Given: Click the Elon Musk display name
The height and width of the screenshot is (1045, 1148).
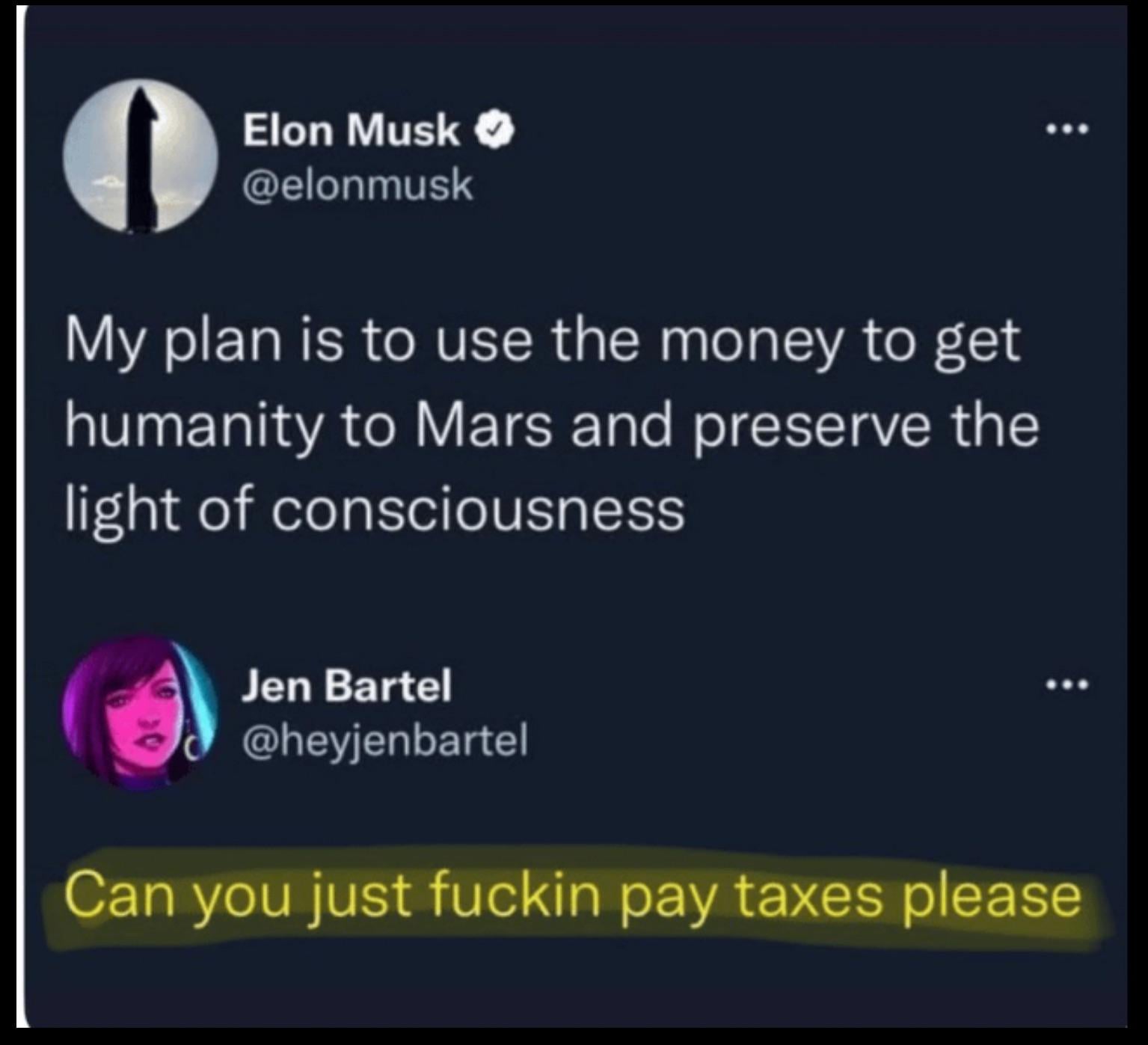Looking at the screenshot, I should pos(352,131).
